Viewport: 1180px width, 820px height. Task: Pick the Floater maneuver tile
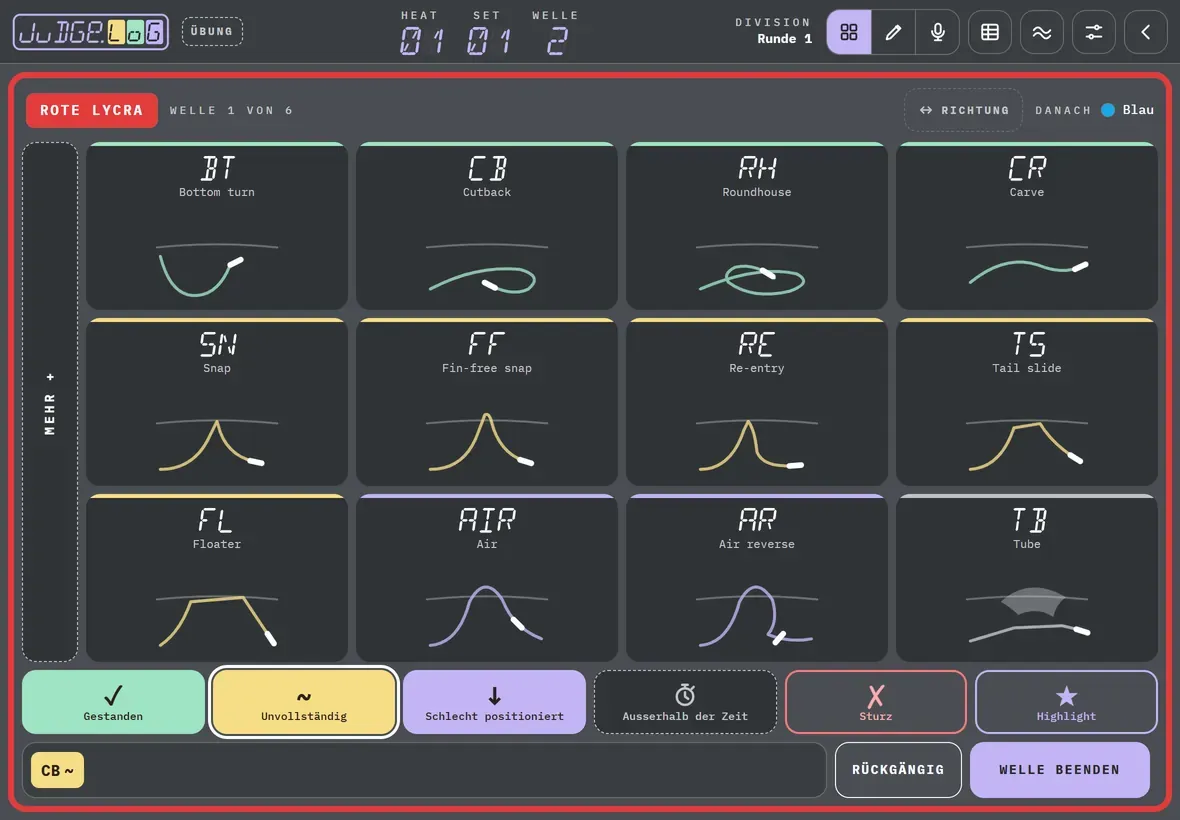point(217,578)
